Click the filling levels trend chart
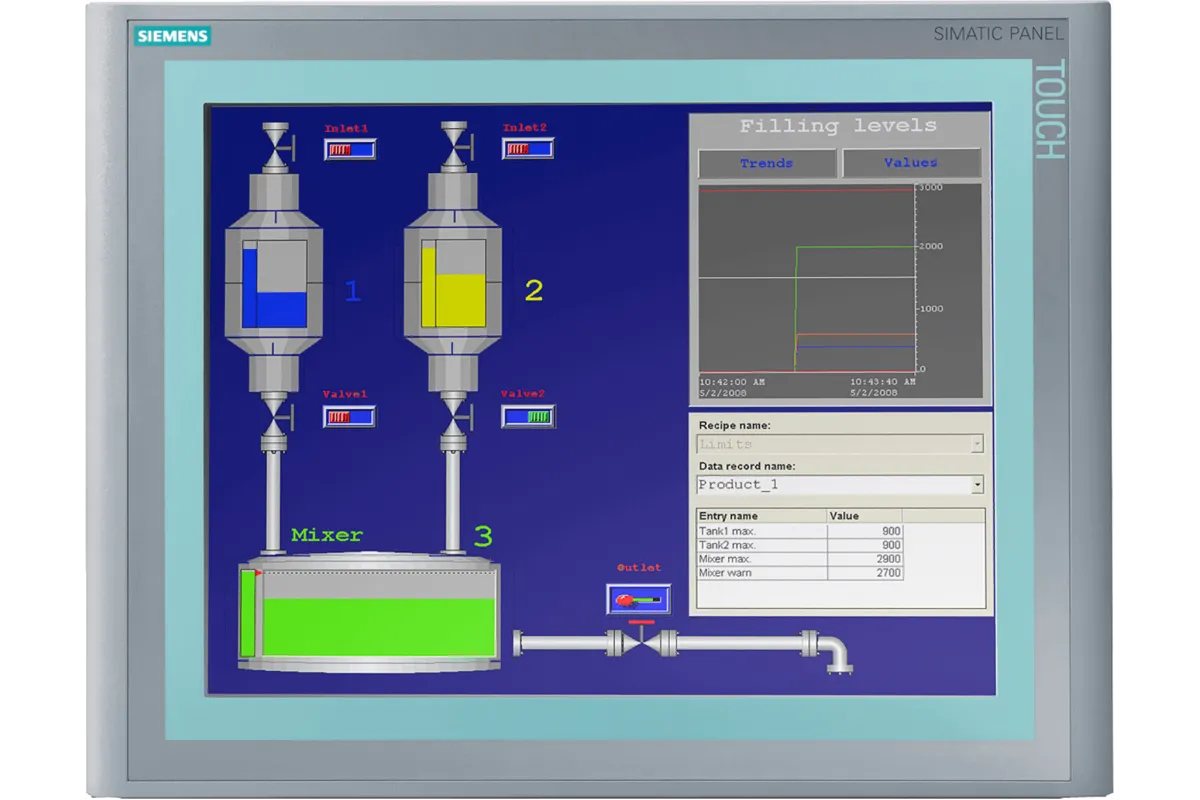 806,280
